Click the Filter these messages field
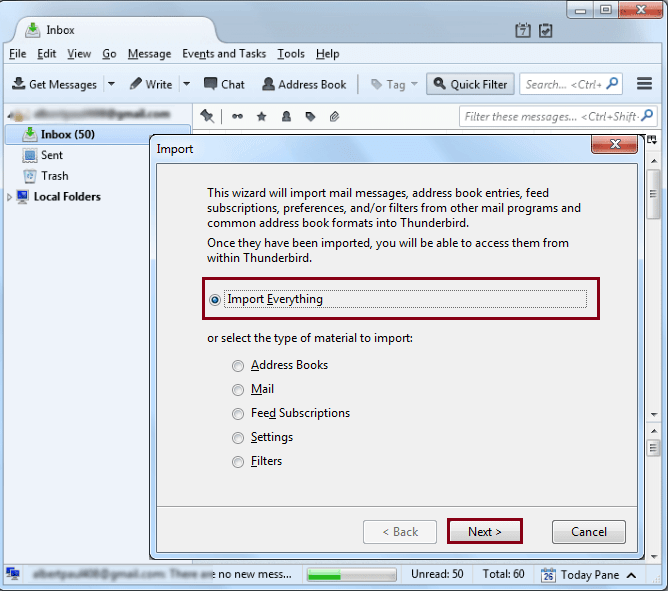 point(558,116)
